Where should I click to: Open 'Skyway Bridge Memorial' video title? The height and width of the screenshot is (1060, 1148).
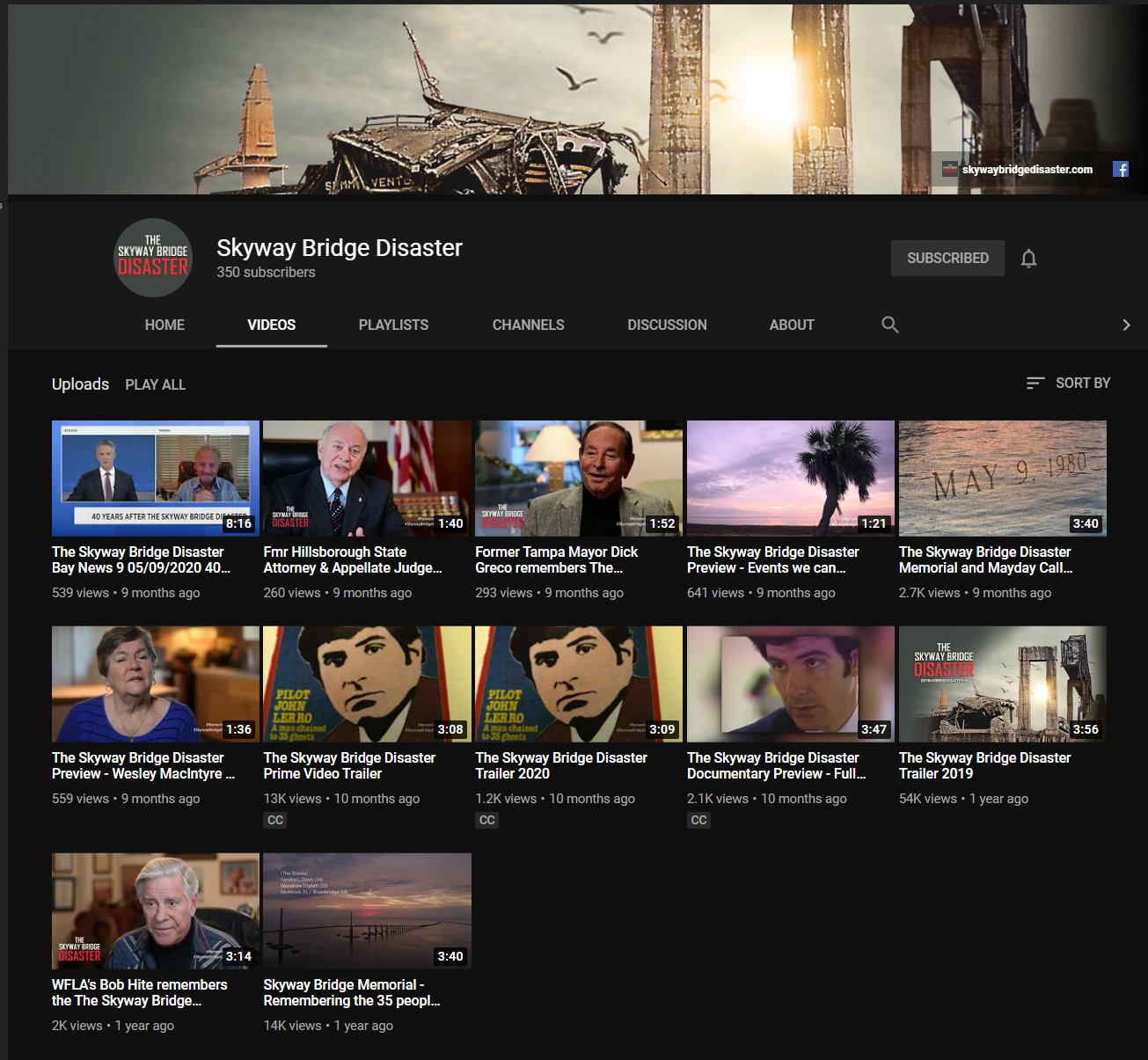[352, 992]
